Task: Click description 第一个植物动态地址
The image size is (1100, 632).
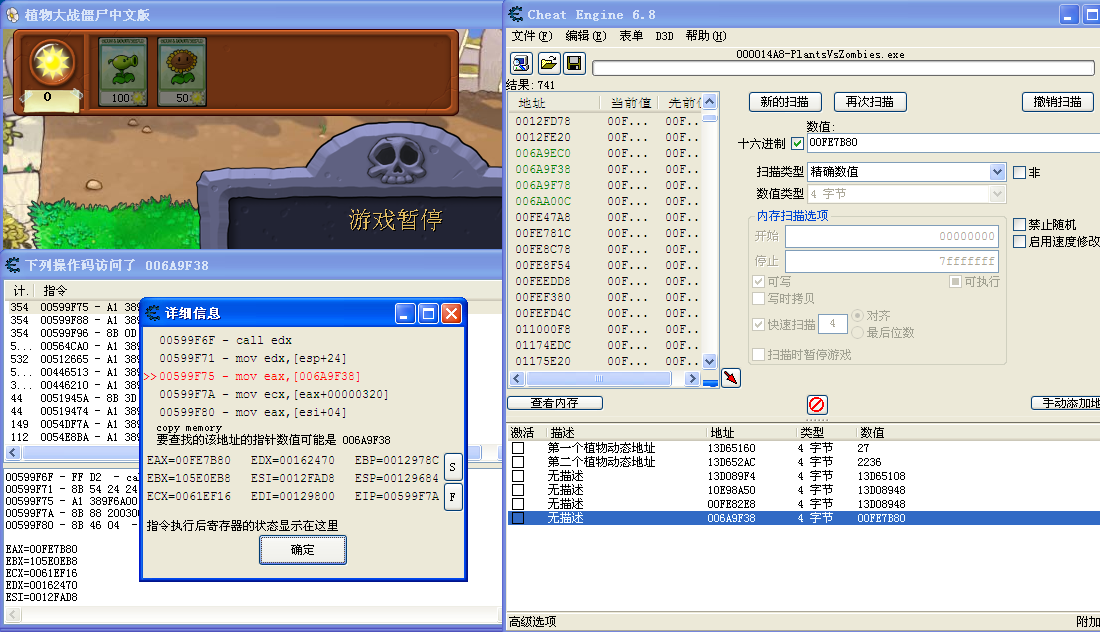Action: [x=601, y=448]
